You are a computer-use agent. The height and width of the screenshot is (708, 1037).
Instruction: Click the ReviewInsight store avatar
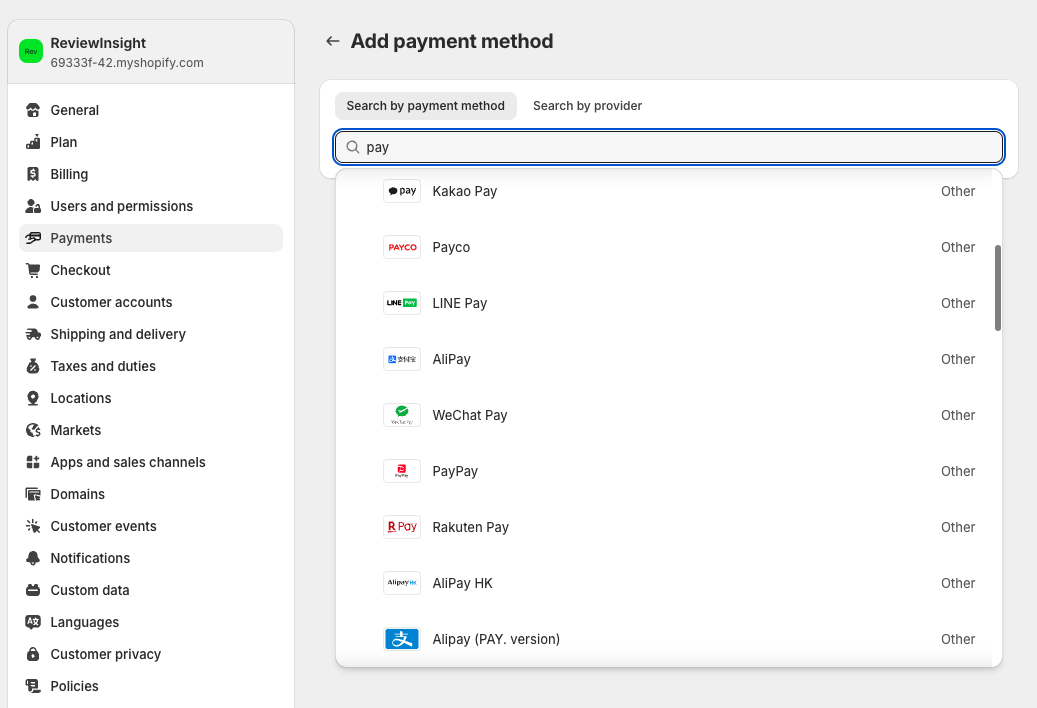pyautogui.click(x=30, y=50)
